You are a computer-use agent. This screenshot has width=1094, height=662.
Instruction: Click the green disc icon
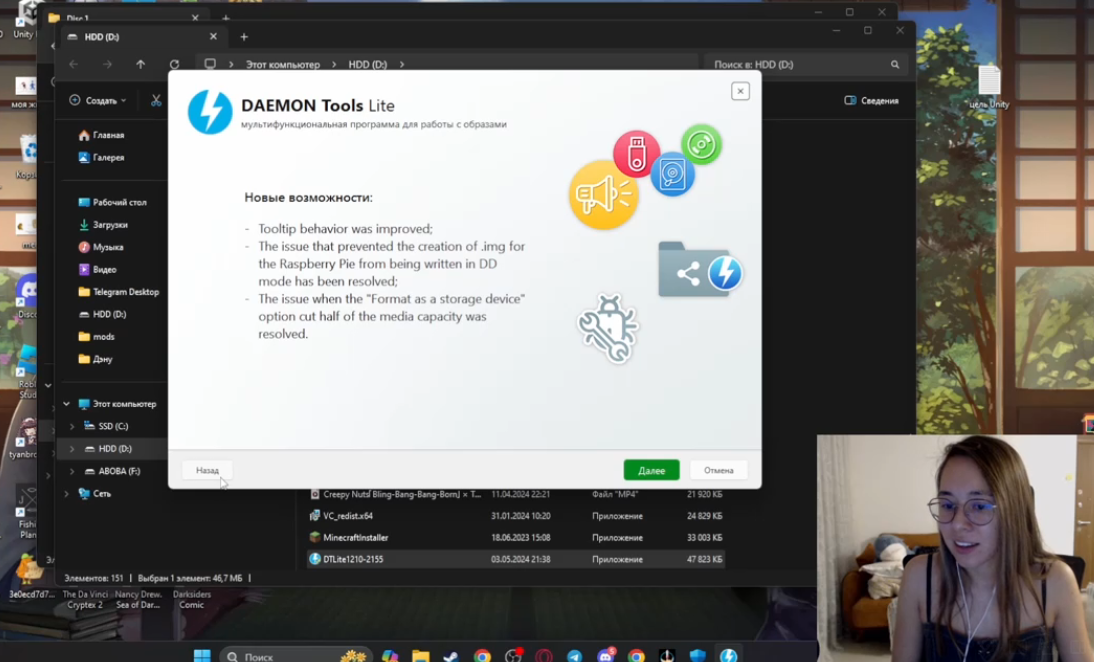[x=701, y=144]
